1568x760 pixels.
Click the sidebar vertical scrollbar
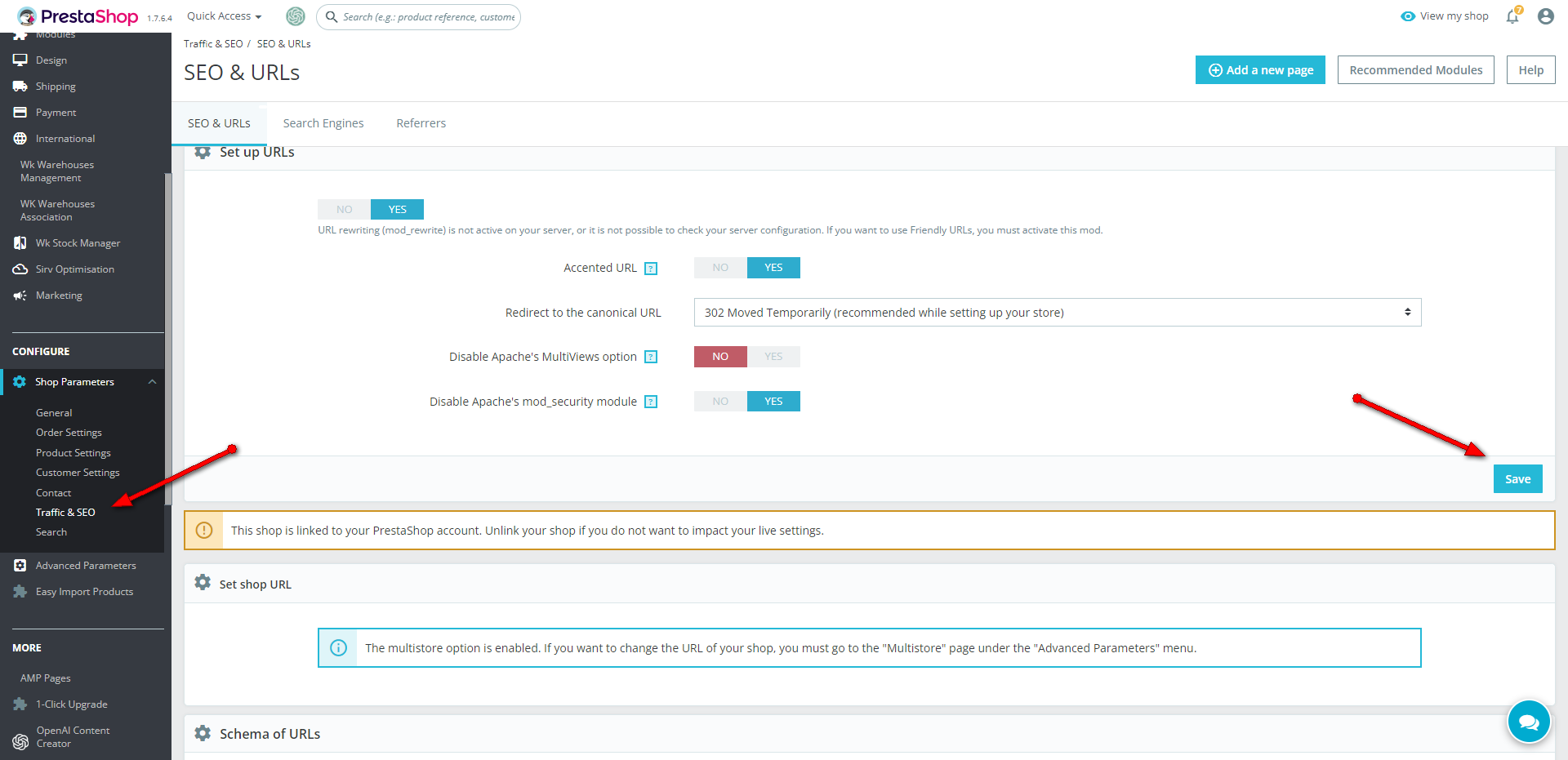click(168, 339)
